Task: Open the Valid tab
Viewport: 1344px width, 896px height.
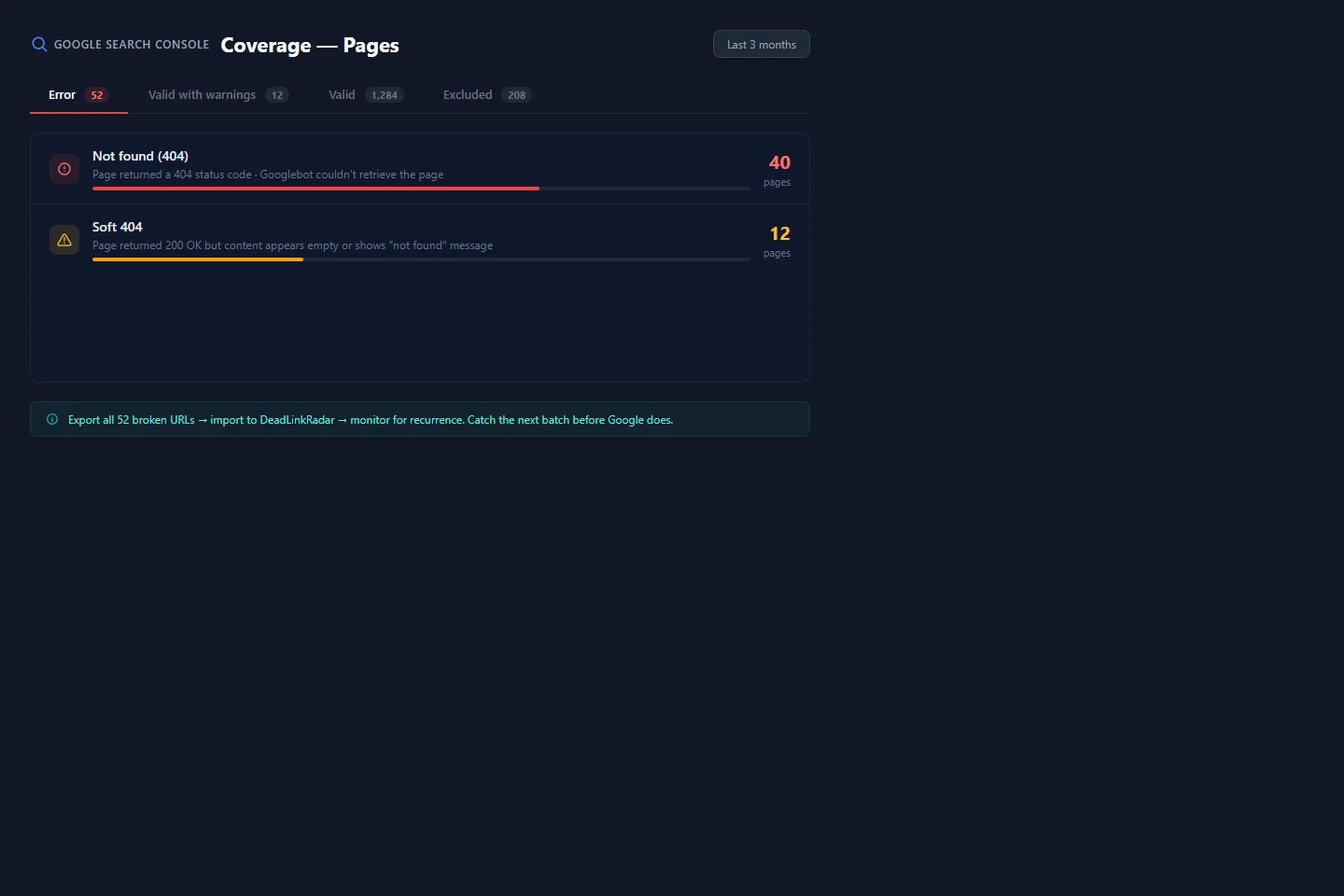Action: [x=342, y=95]
